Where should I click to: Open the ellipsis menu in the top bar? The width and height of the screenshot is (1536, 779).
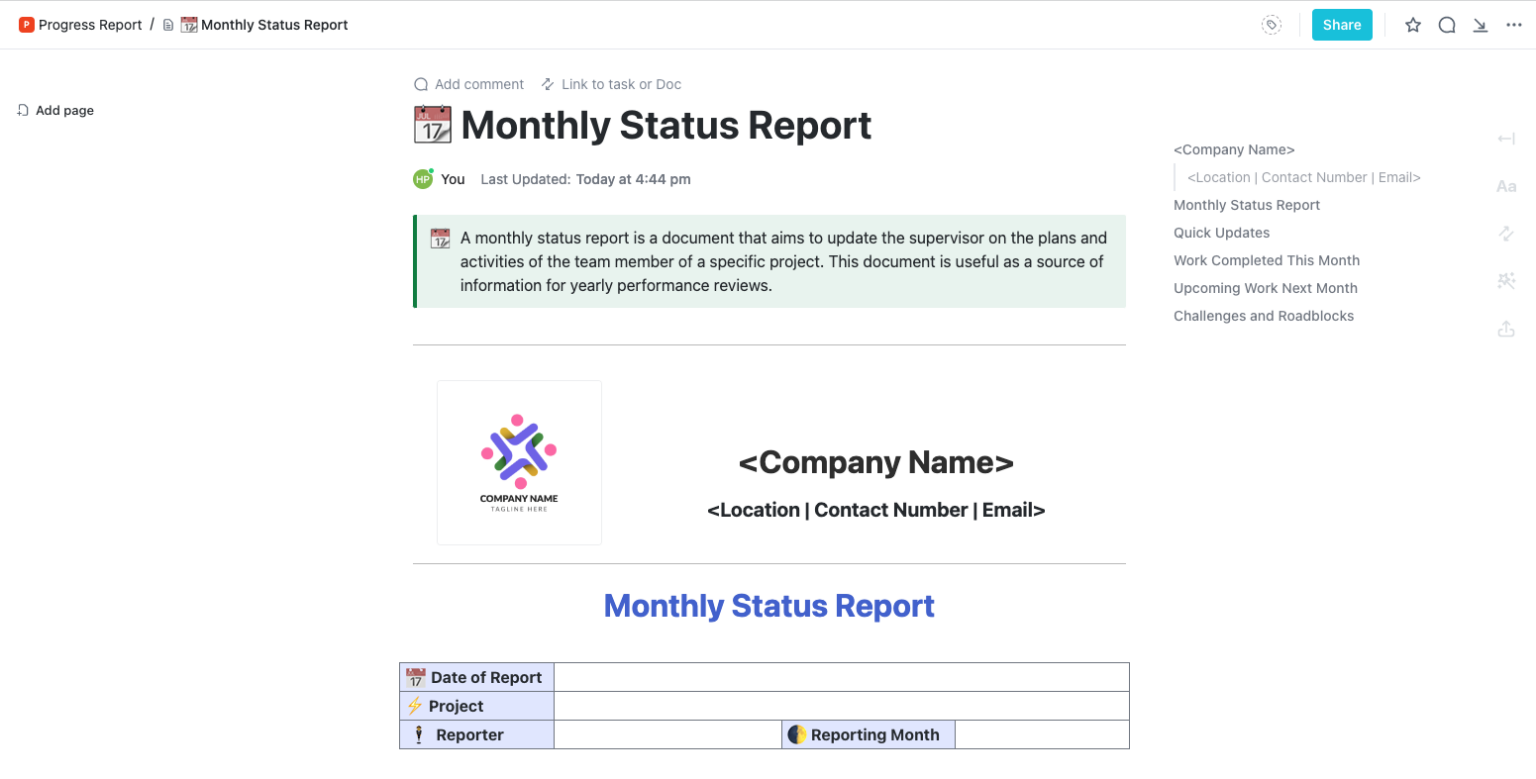click(1514, 25)
